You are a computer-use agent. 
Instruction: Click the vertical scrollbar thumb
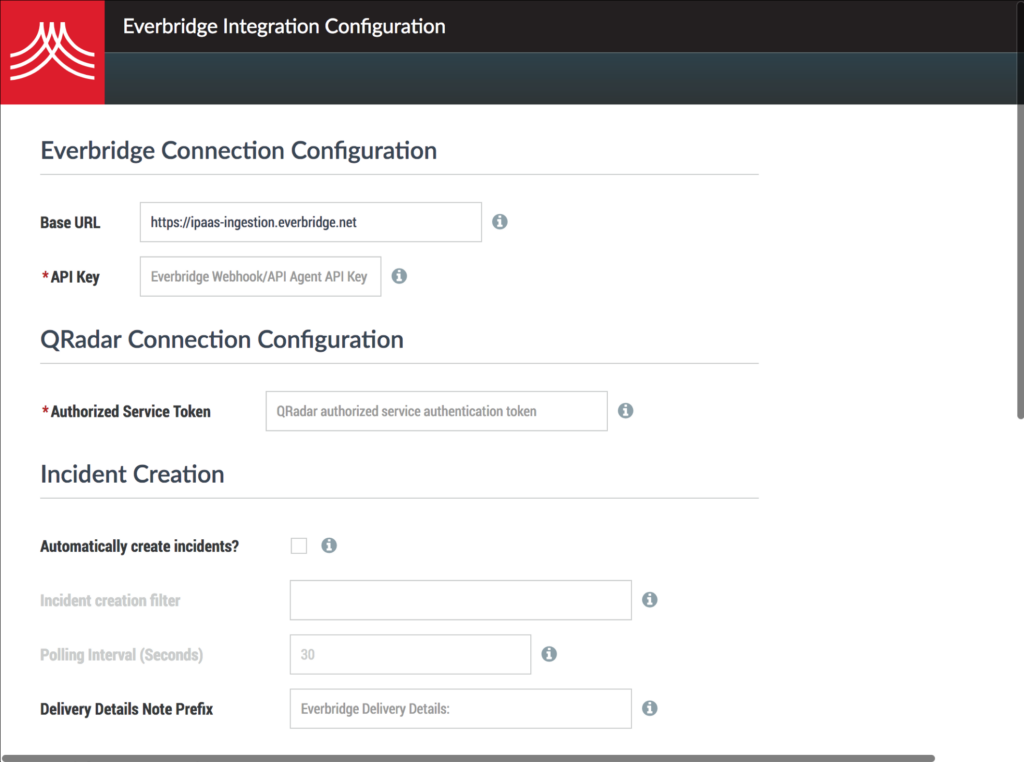click(1020, 209)
